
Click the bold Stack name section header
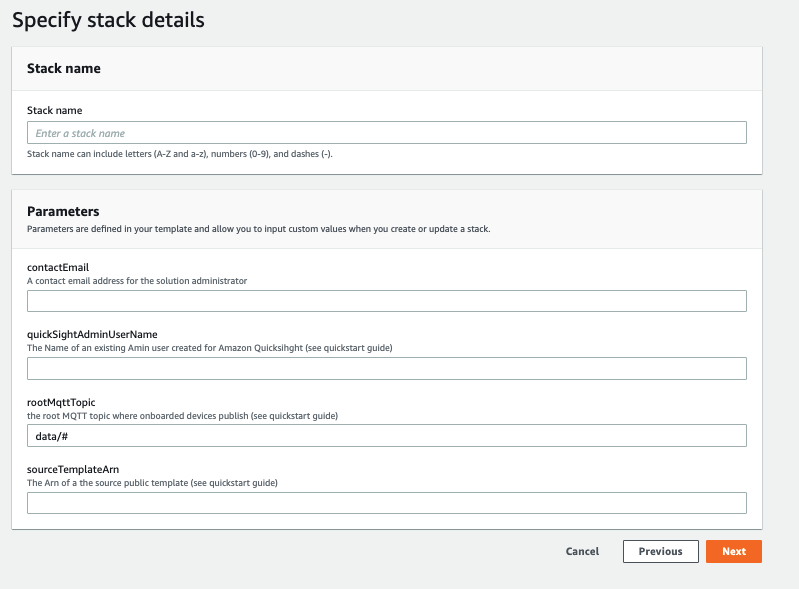[x=64, y=68]
